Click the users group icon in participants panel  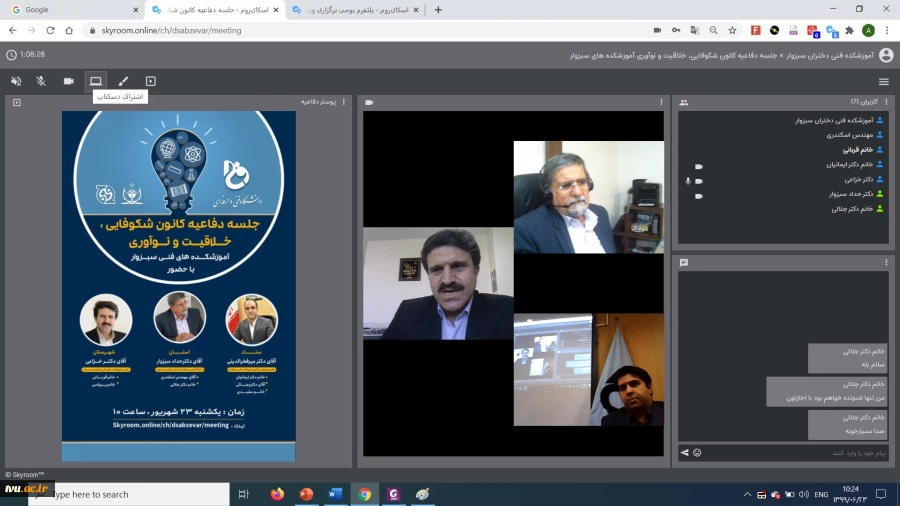(x=684, y=102)
